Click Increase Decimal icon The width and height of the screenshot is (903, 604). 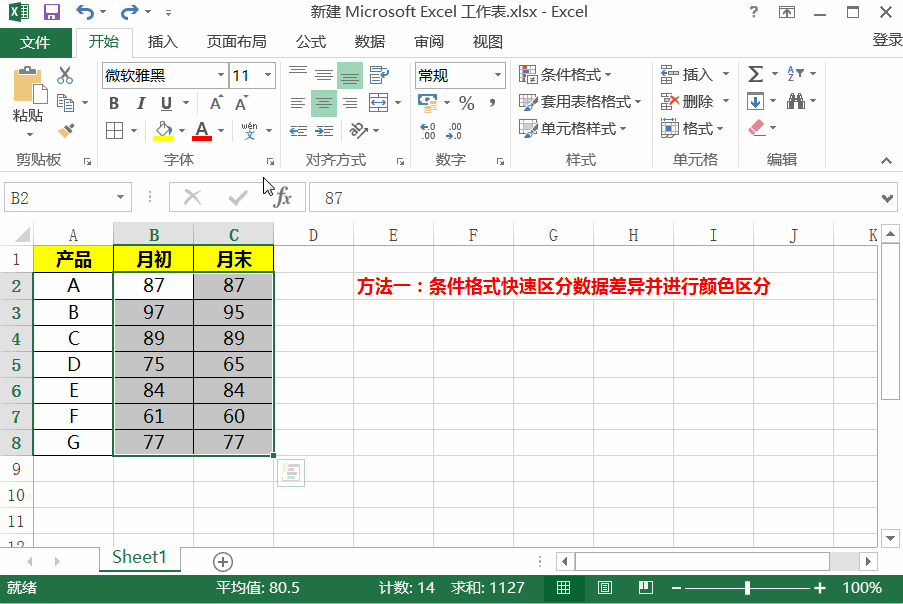428,131
